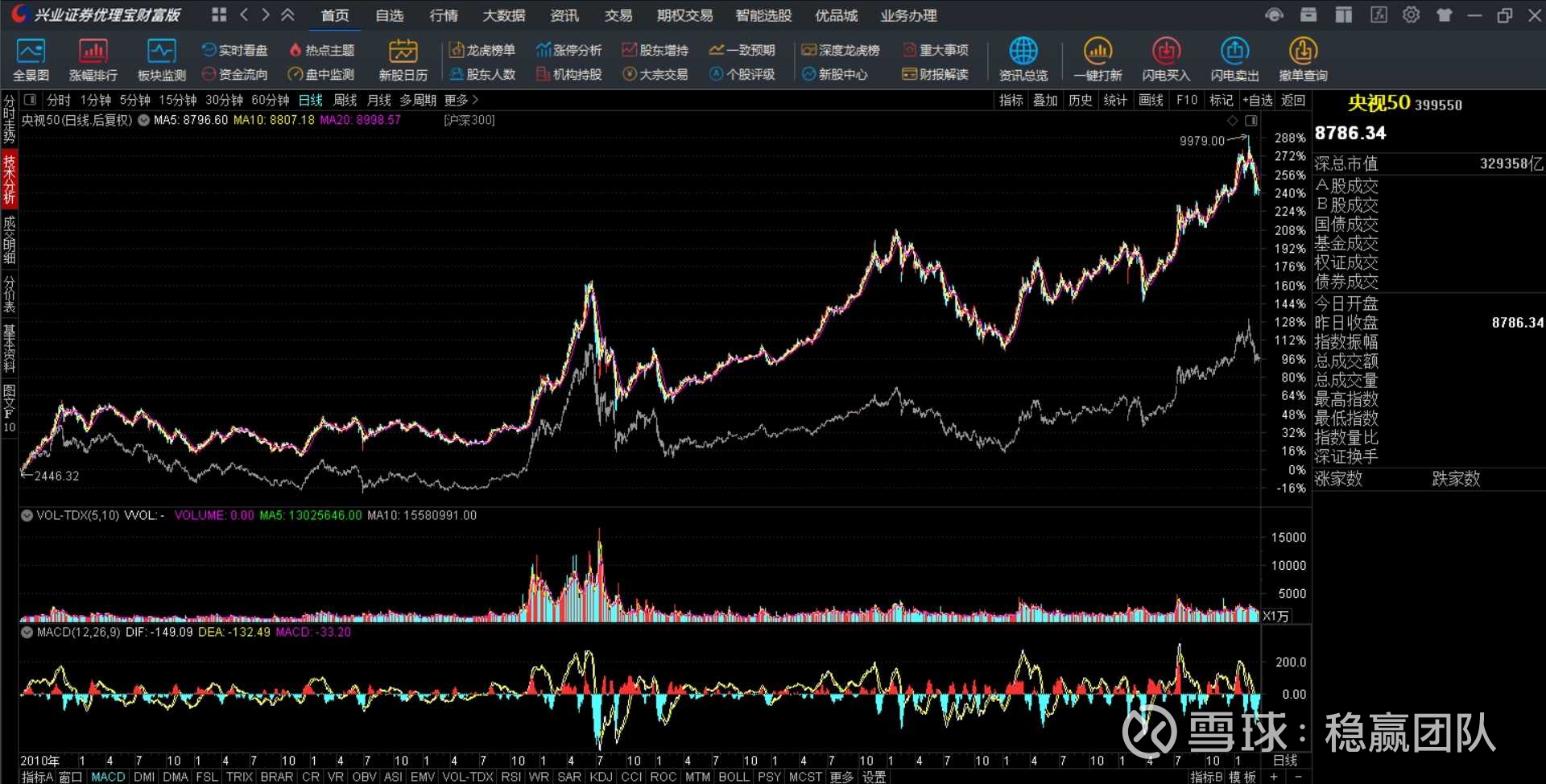Open the 大数据 menu tab
Viewport: 1546px width, 784px height.
[504, 15]
